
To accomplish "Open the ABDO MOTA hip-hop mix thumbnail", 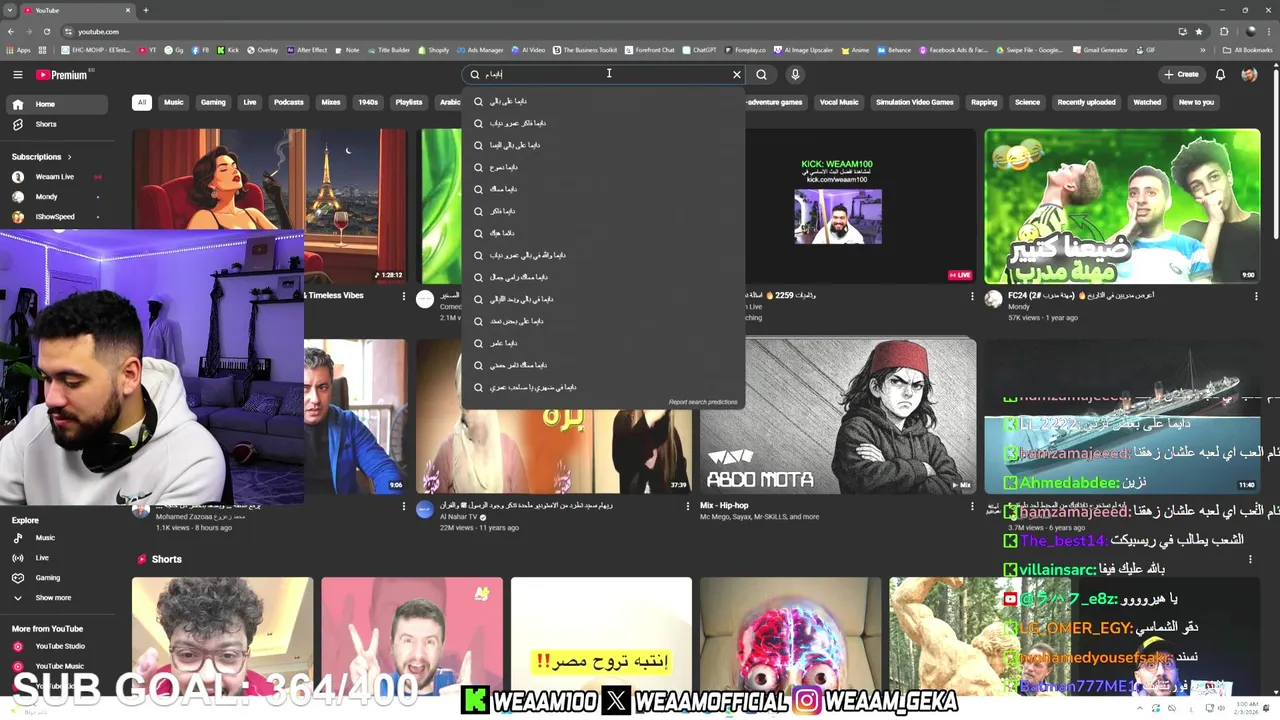I will pos(838,417).
